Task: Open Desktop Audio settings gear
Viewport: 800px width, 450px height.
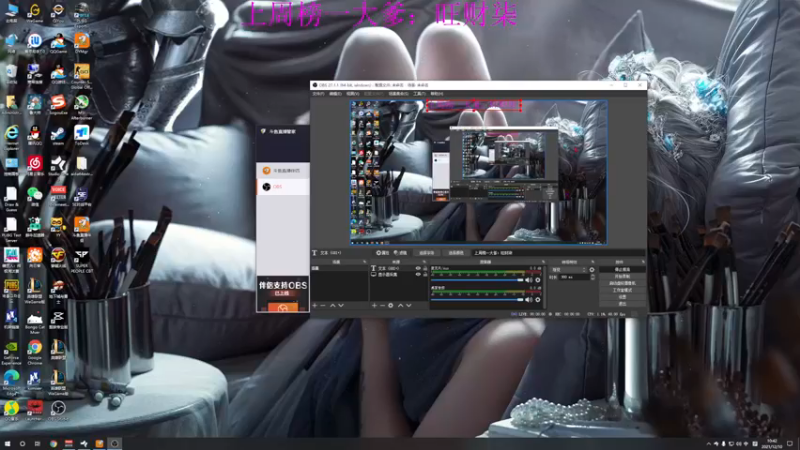Action: pyautogui.click(x=538, y=299)
